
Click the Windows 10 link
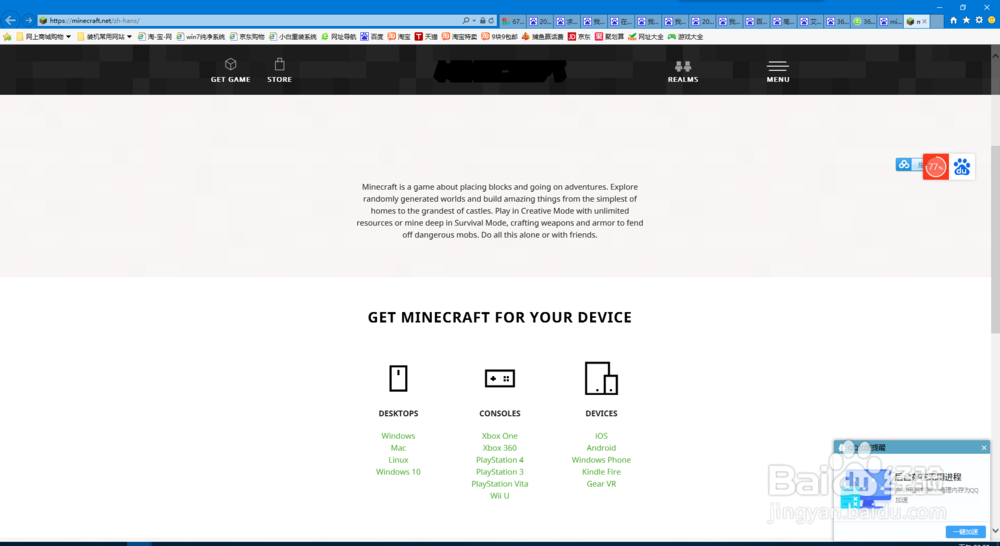pyautogui.click(x=398, y=472)
